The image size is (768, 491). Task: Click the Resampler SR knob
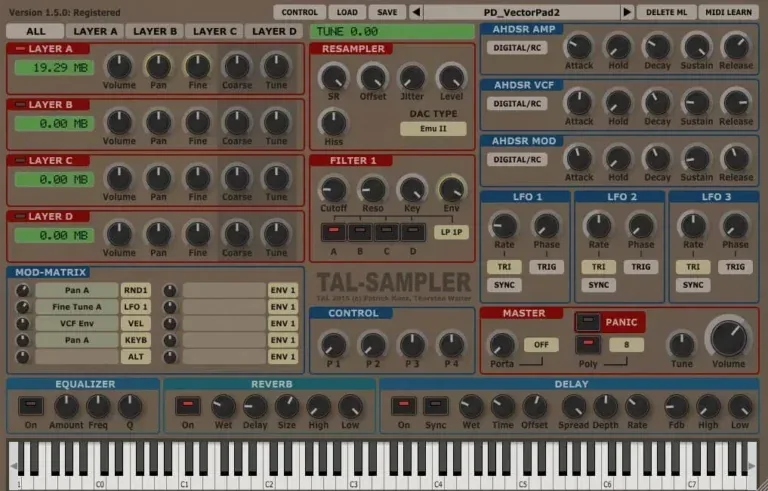334,77
